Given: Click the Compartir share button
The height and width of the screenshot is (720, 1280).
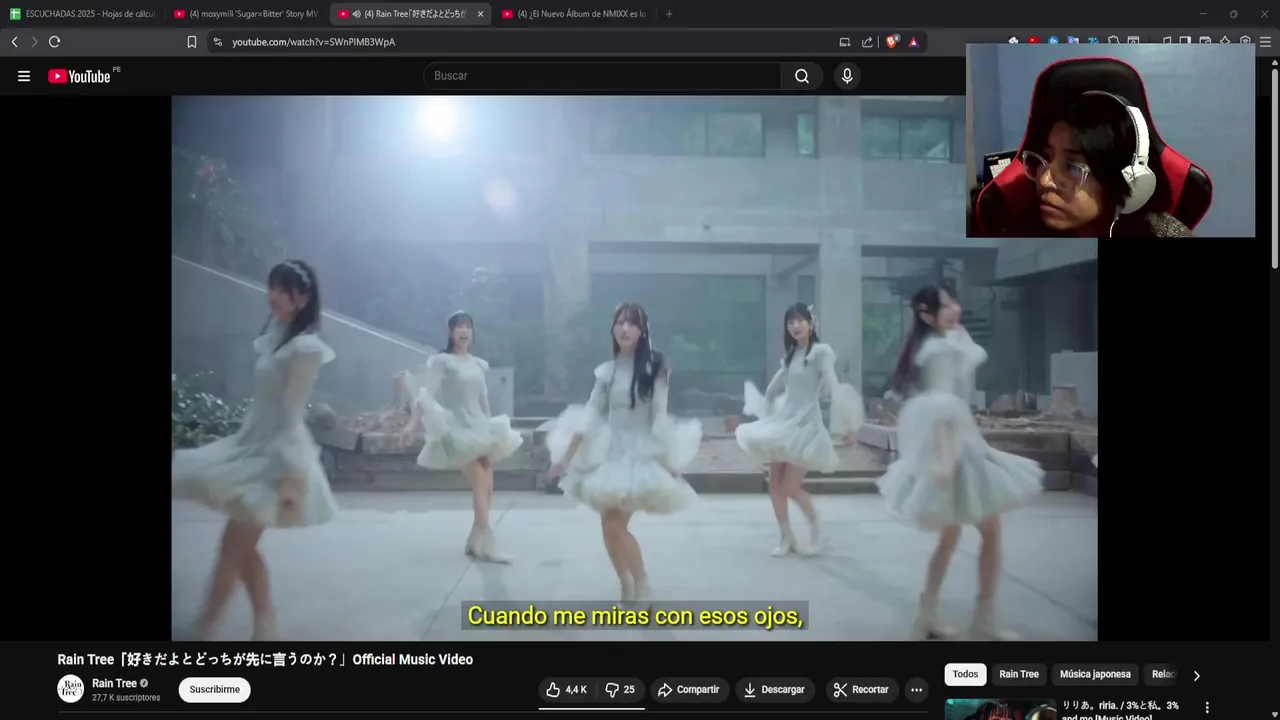Looking at the screenshot, I should point(688,690).
